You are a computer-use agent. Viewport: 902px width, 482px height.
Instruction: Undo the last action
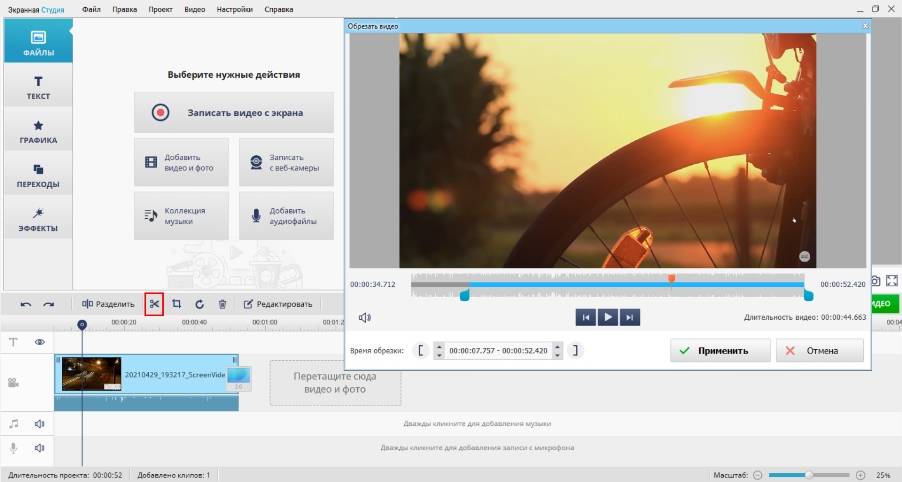point(25,304)
